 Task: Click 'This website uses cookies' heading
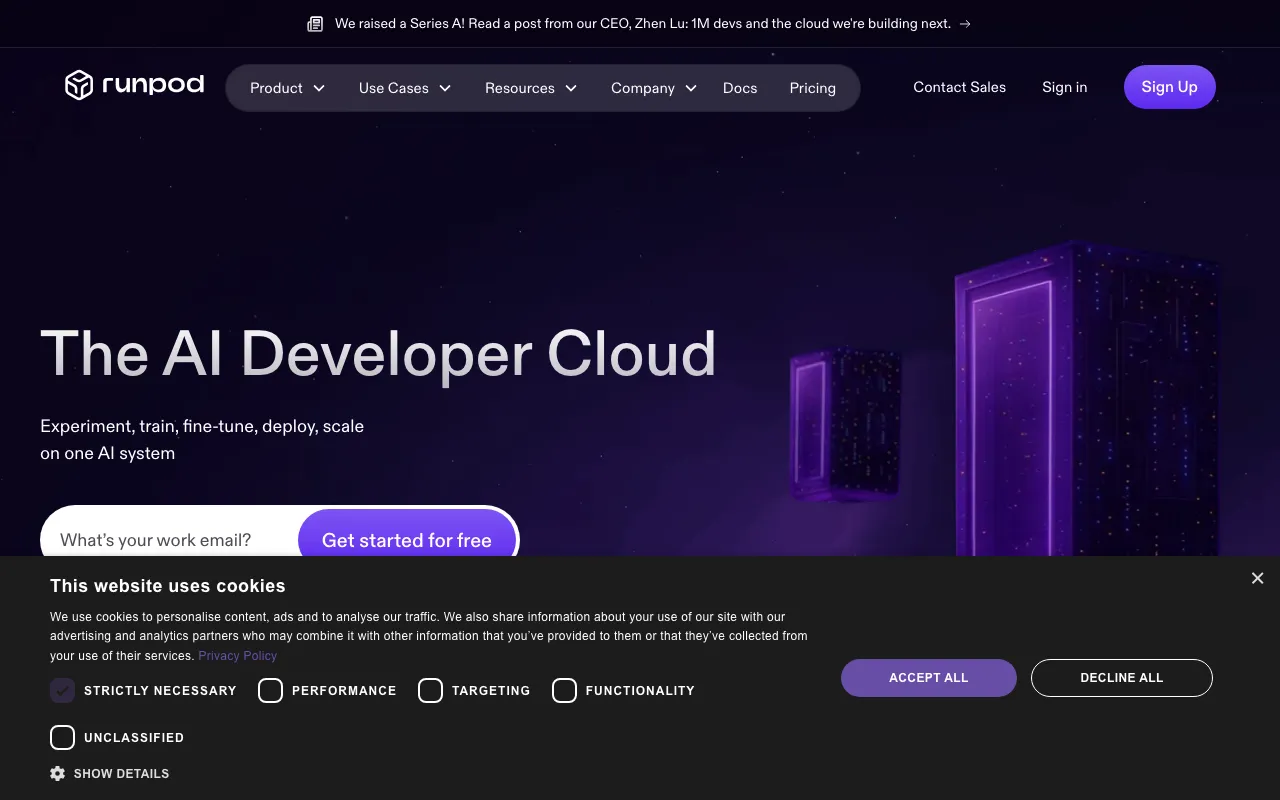coord(168,586)
